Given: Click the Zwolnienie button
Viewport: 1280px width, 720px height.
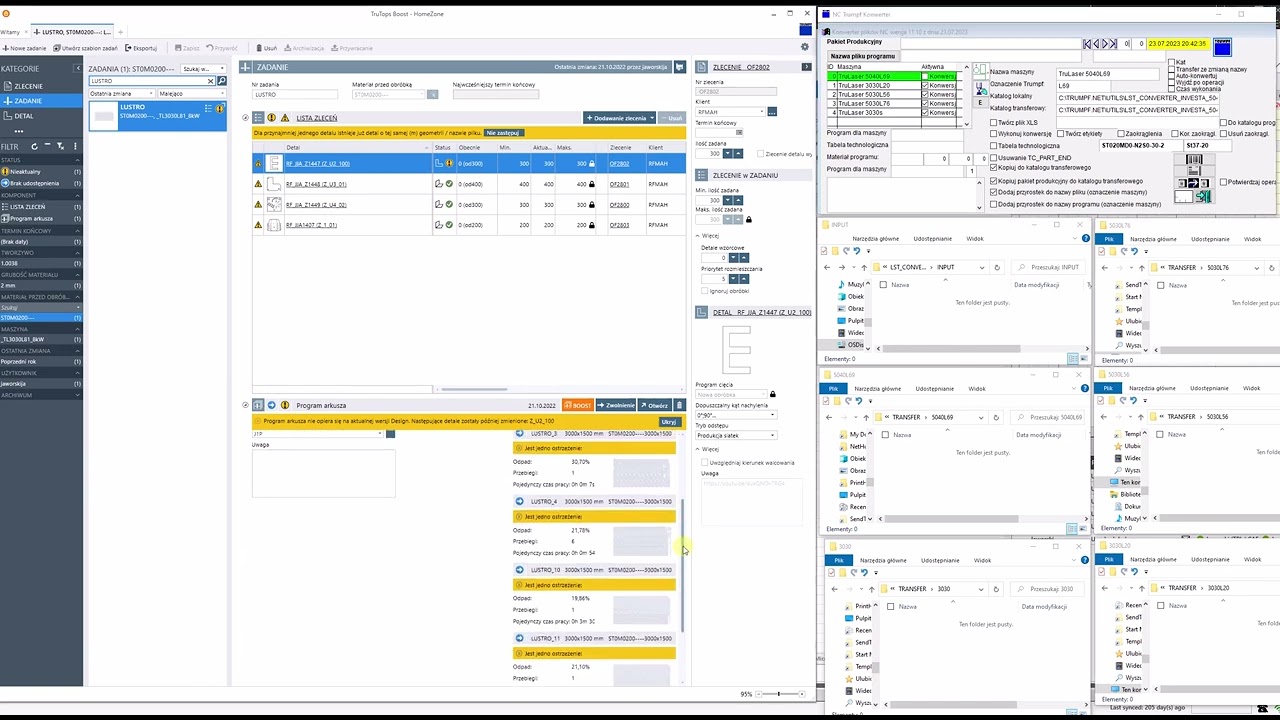Looking at the screenshot, I should coord(616,405).
